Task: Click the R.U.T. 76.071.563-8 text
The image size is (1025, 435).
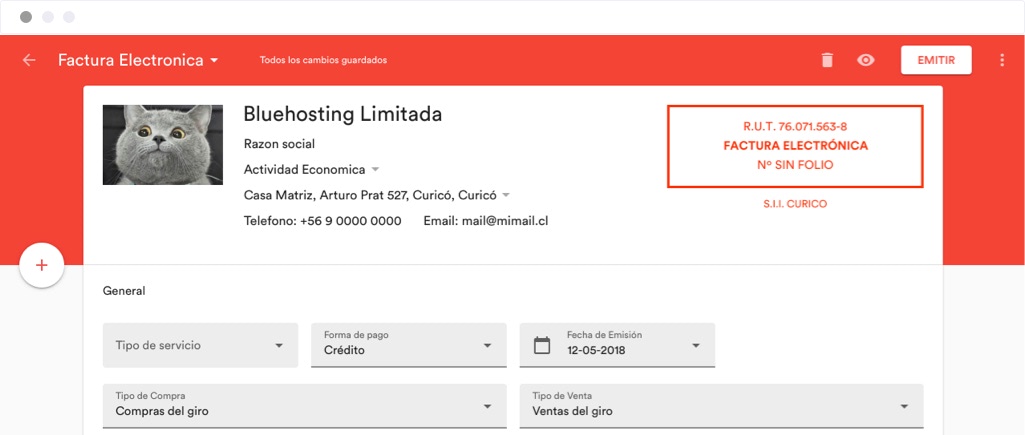Action: tap(795, 127)
